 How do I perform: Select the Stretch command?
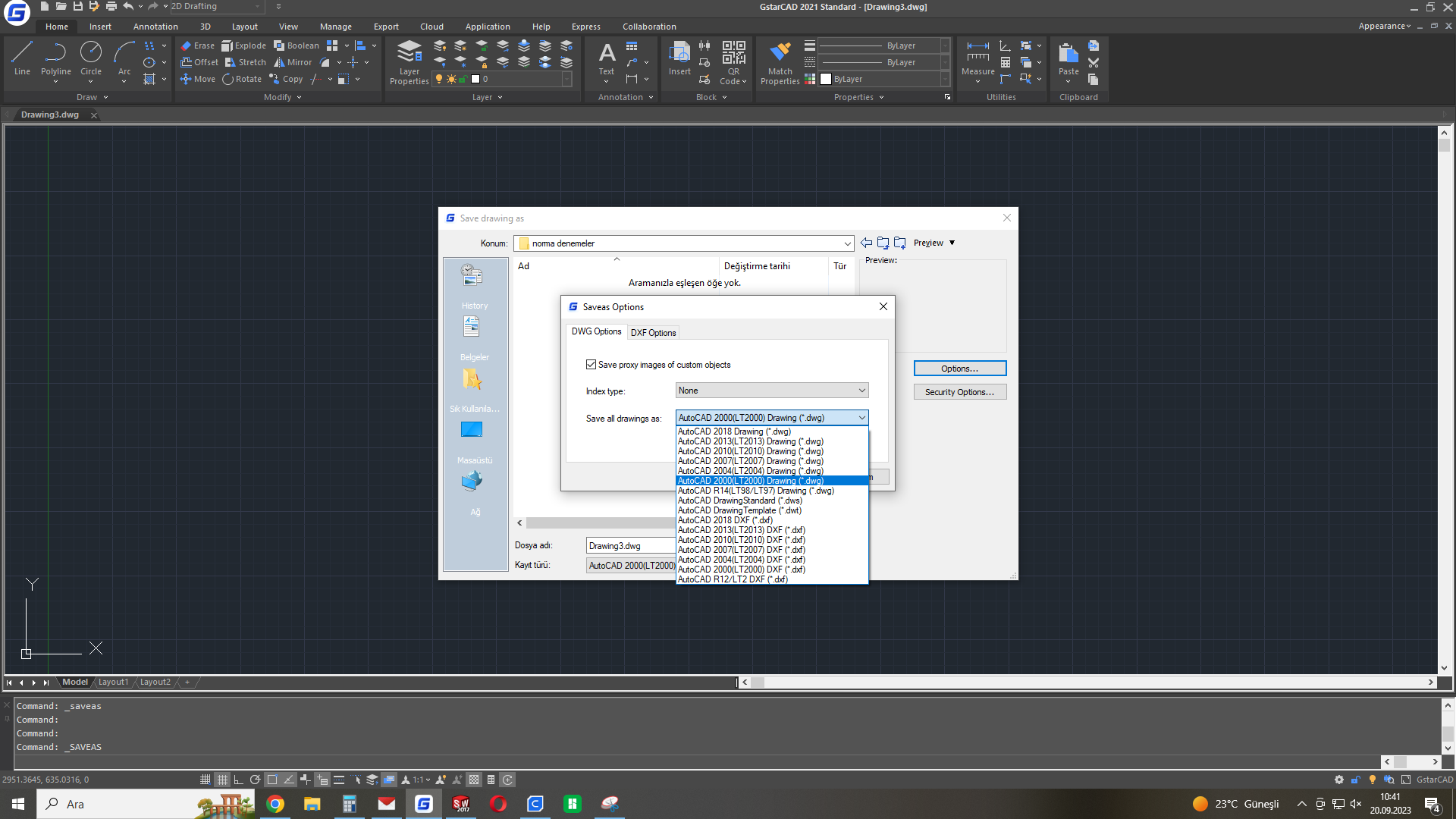coord(246,62)
